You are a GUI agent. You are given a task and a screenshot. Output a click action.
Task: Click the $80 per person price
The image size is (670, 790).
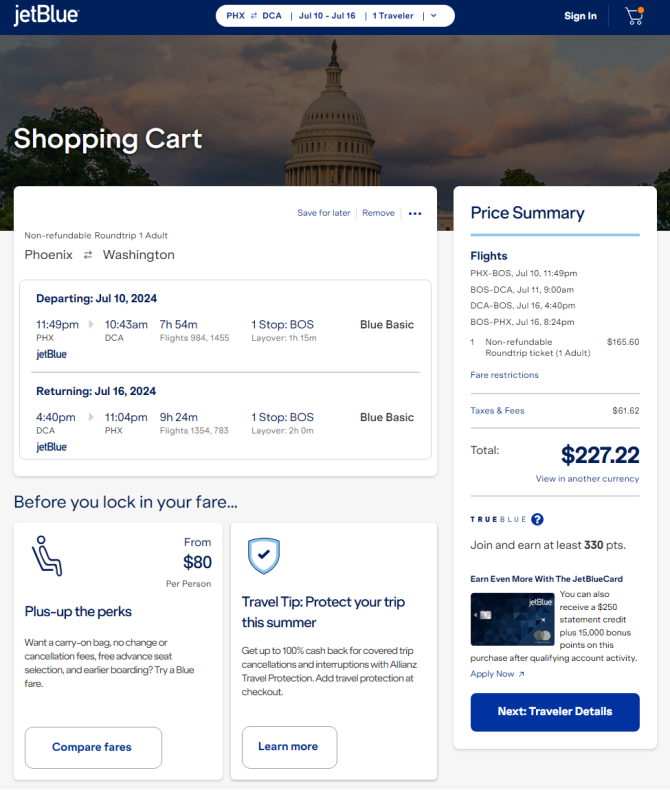pos(197,562)
